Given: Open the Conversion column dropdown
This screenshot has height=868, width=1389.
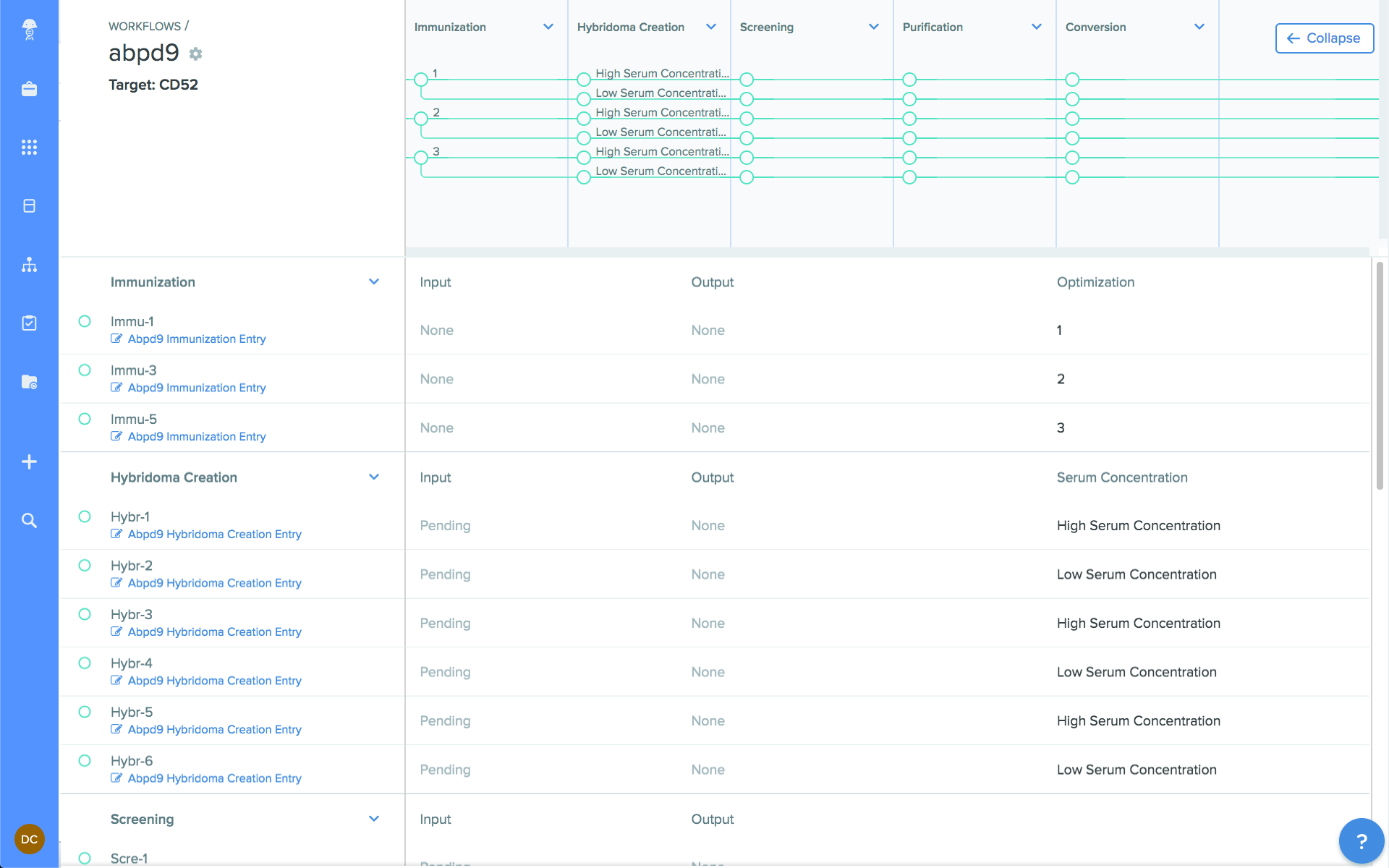Looking at the screenshot, I should [x=1199, y=27].
